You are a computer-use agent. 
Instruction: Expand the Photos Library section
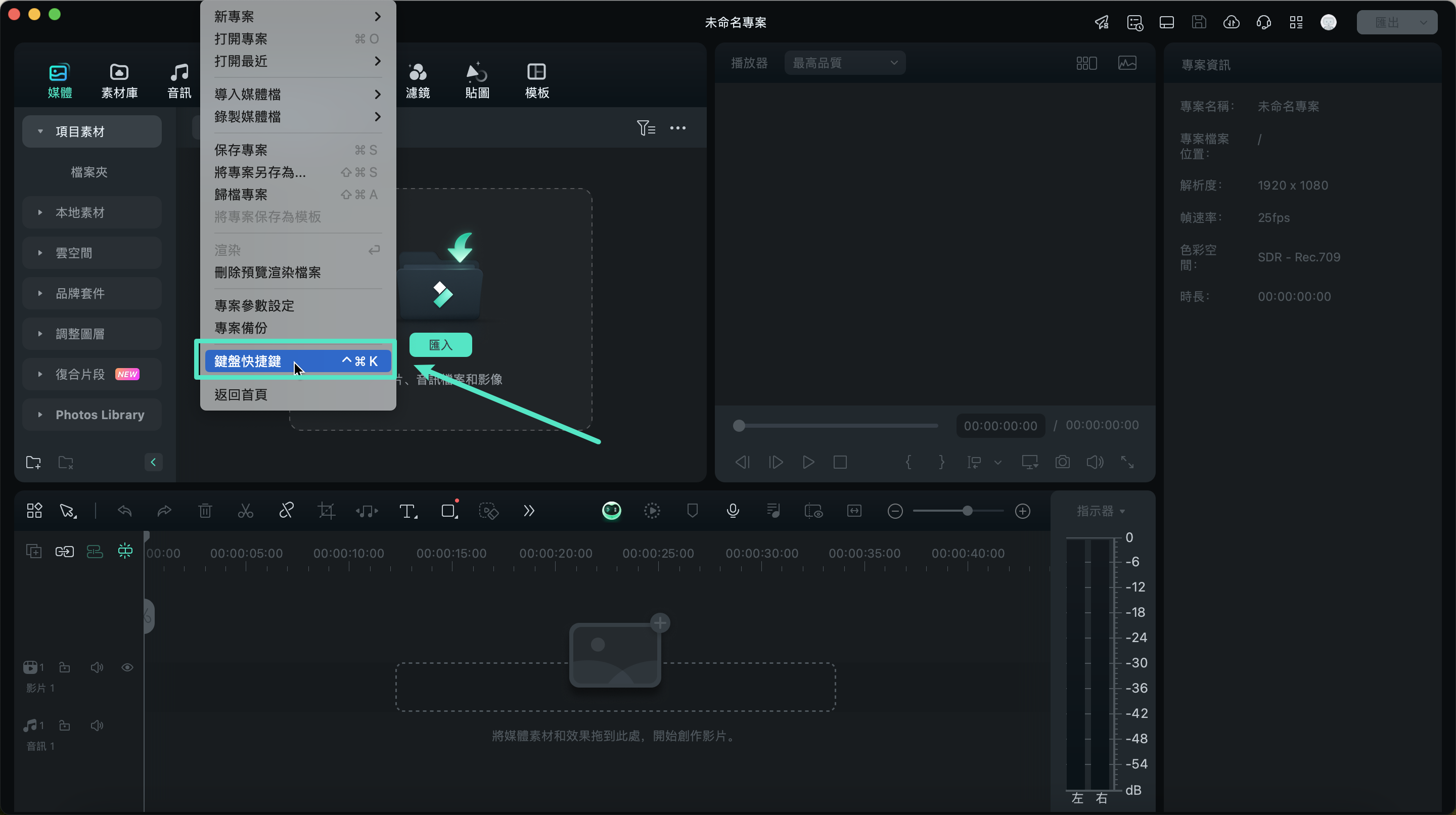[92, 414]
